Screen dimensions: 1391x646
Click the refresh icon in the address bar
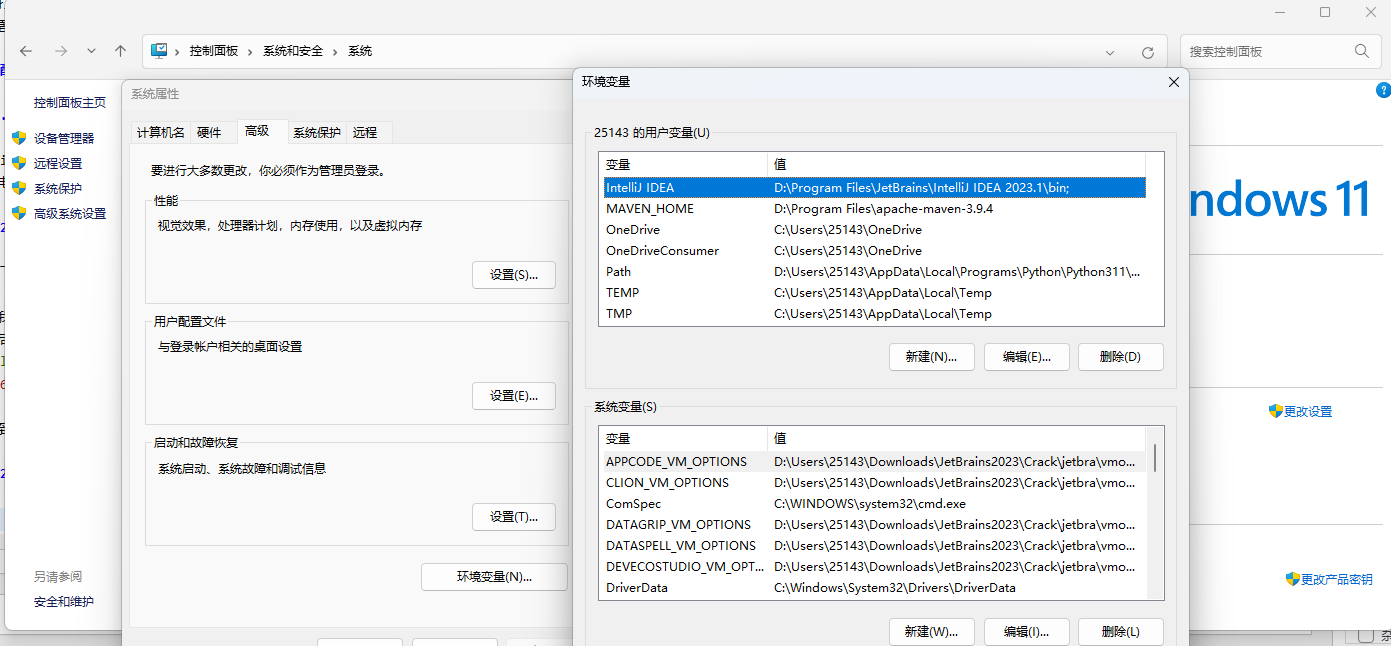click(x=1147, y=51)
